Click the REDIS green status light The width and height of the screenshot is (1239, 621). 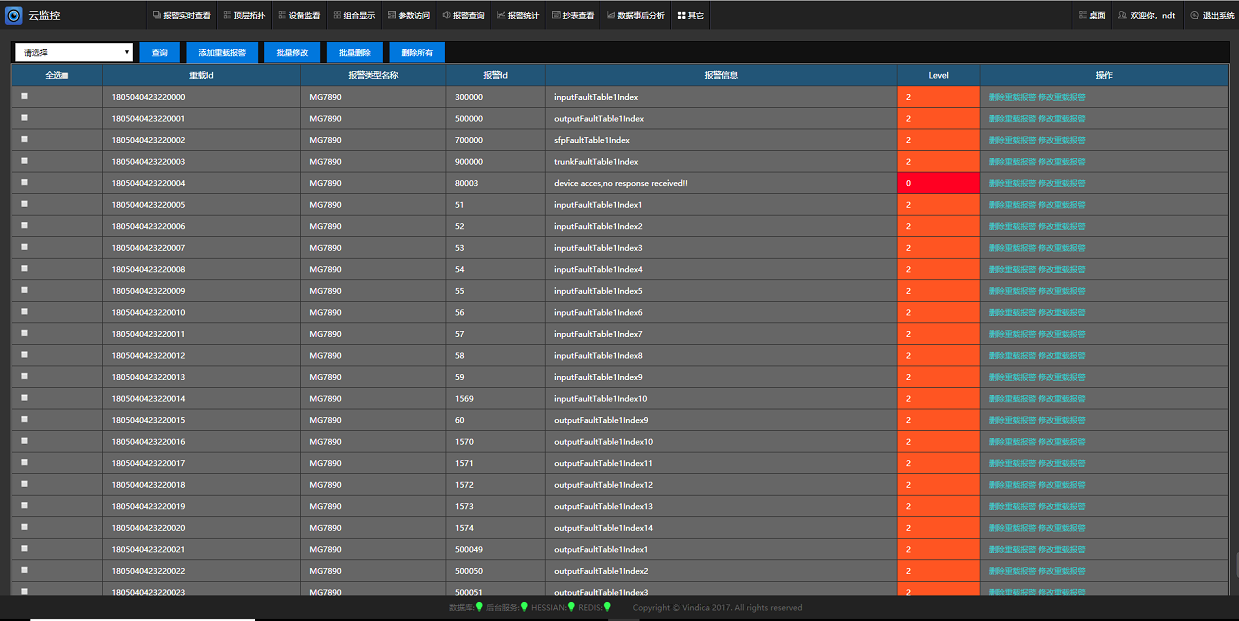607,607
